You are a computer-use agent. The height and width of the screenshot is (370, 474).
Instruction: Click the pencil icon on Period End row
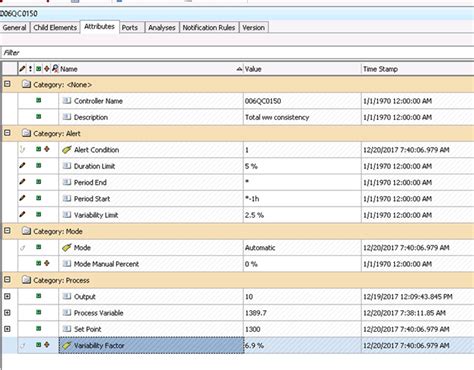pos(22,182)
